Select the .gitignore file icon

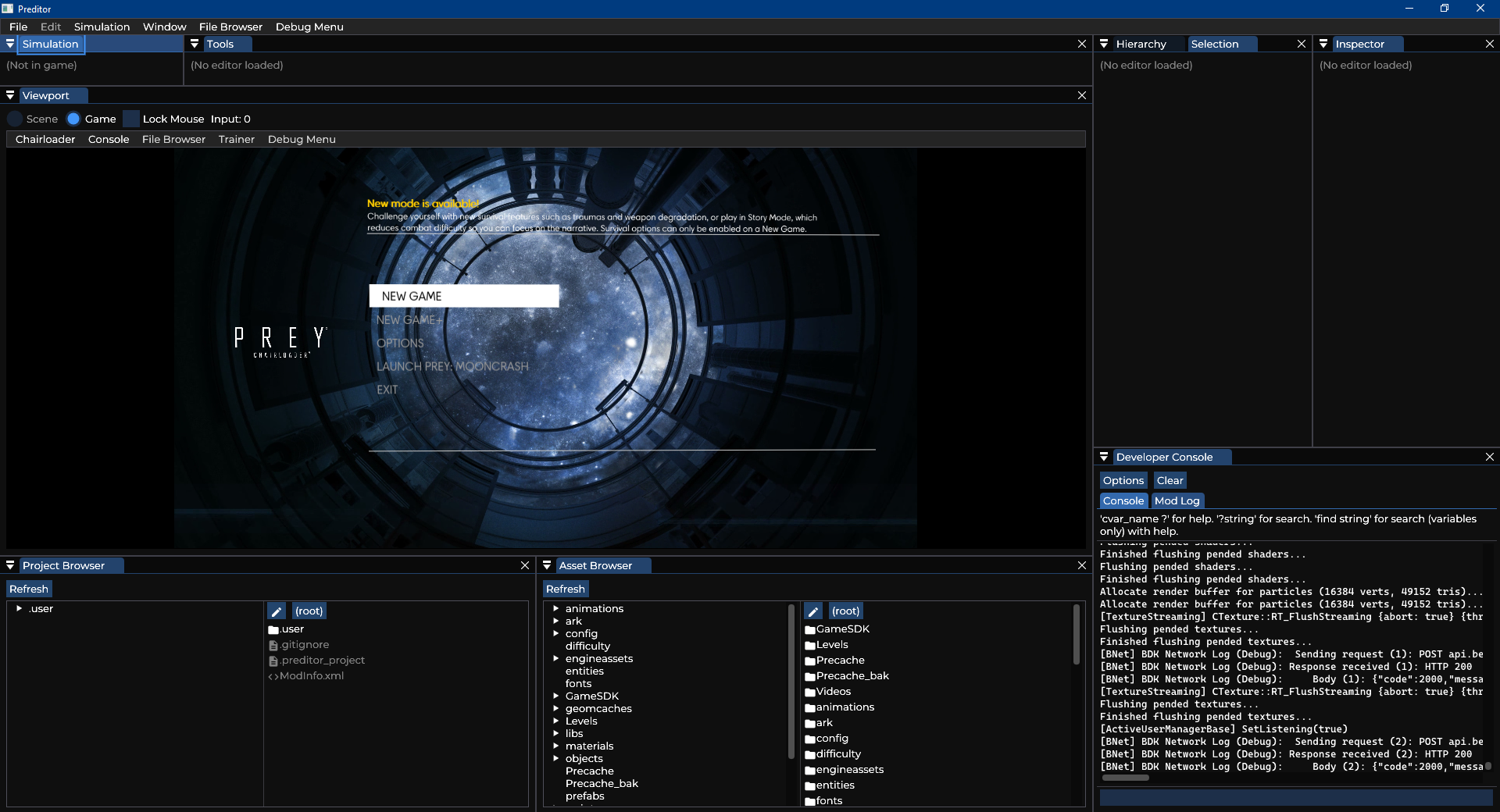pos(273,645)
